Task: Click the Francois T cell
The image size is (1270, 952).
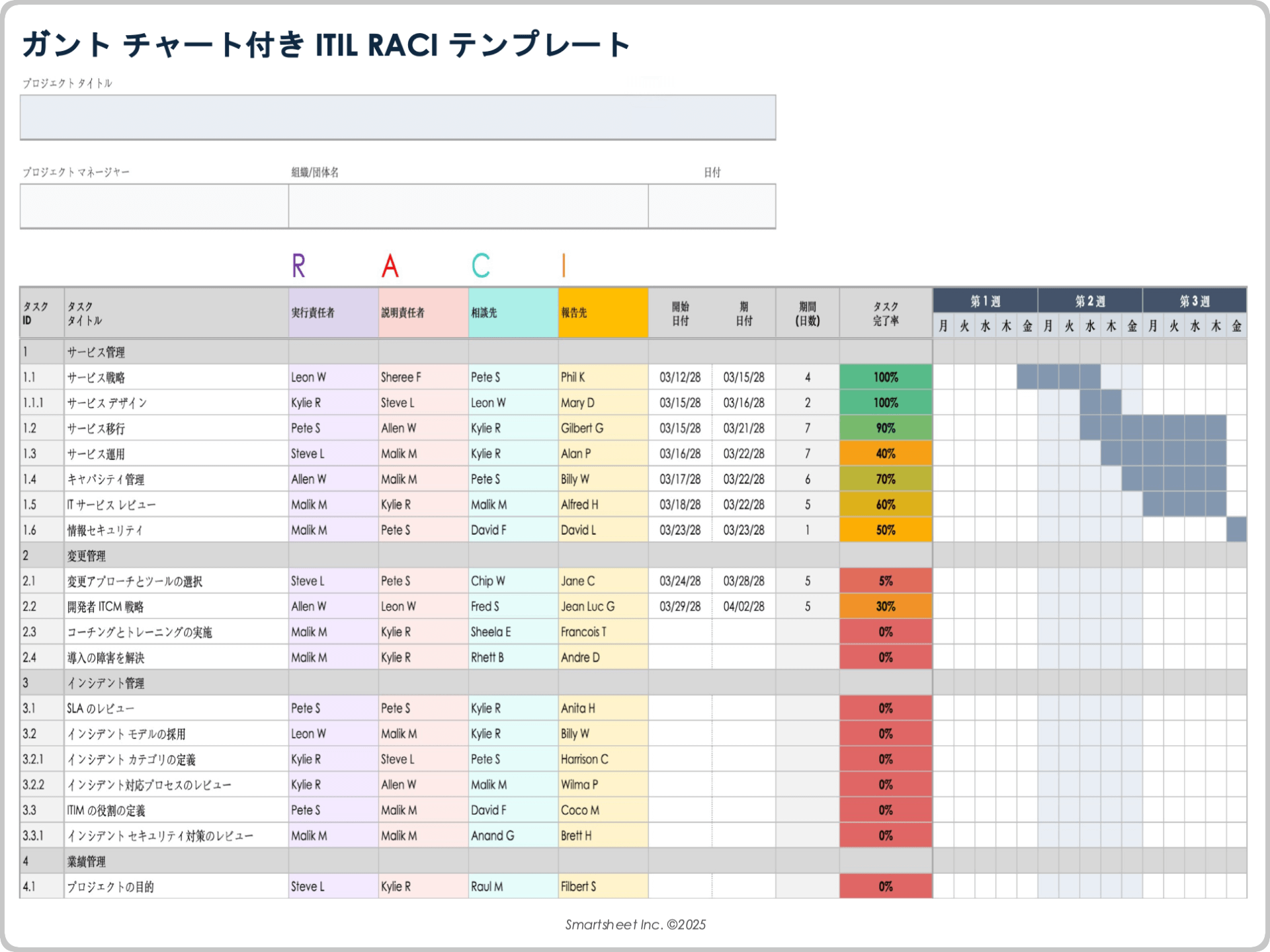Action: pyautogui.click(x=603, y=631)
